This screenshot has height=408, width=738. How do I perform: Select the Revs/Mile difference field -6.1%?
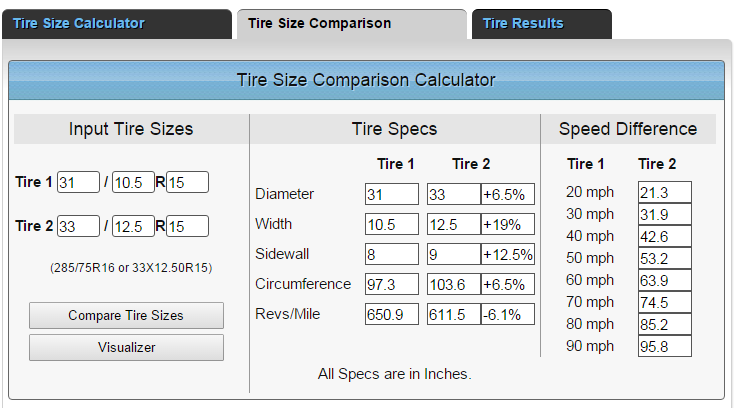pyautogui.click(x=507, y=314)
